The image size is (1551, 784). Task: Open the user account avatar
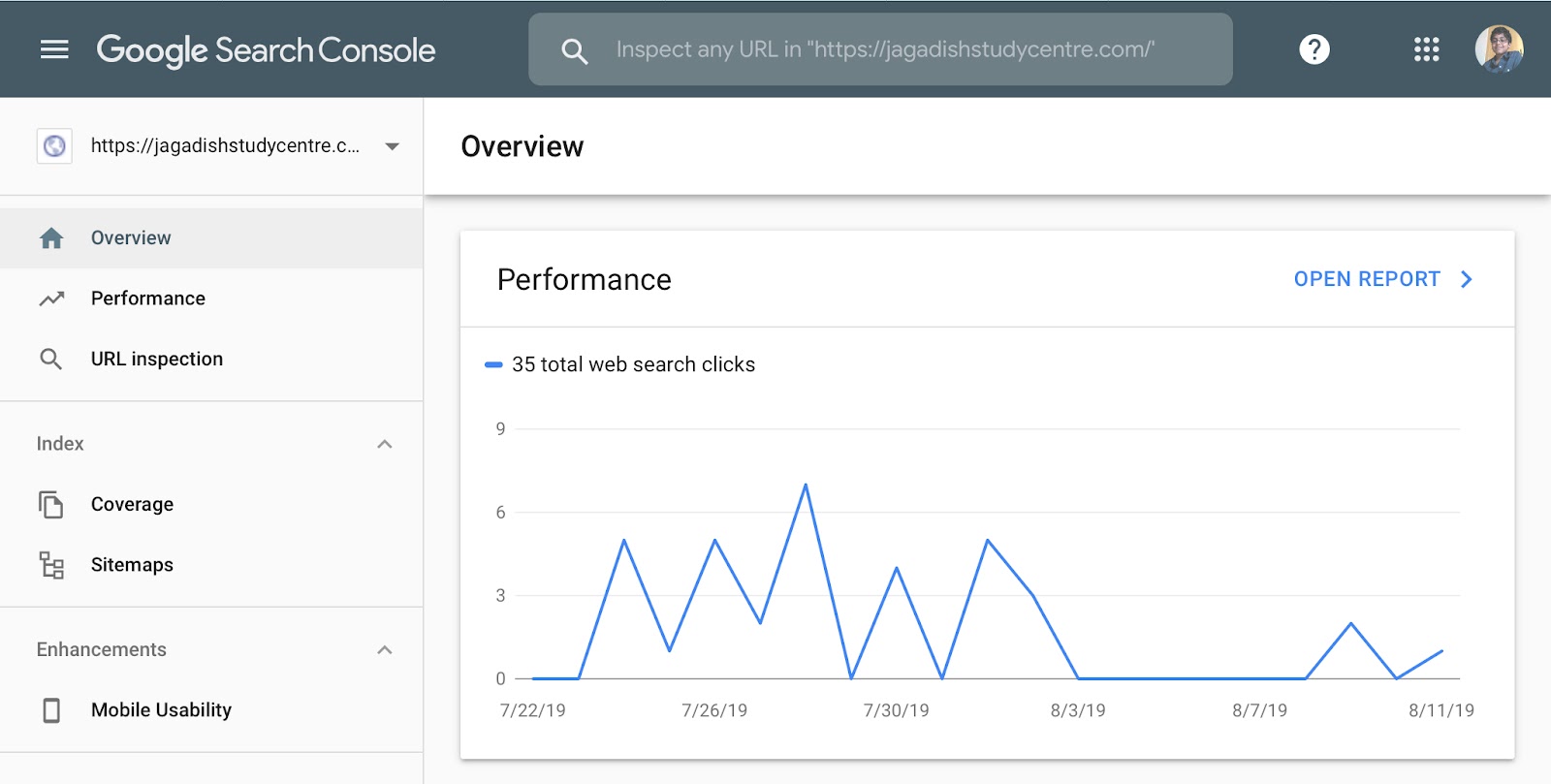(1499, 49)
